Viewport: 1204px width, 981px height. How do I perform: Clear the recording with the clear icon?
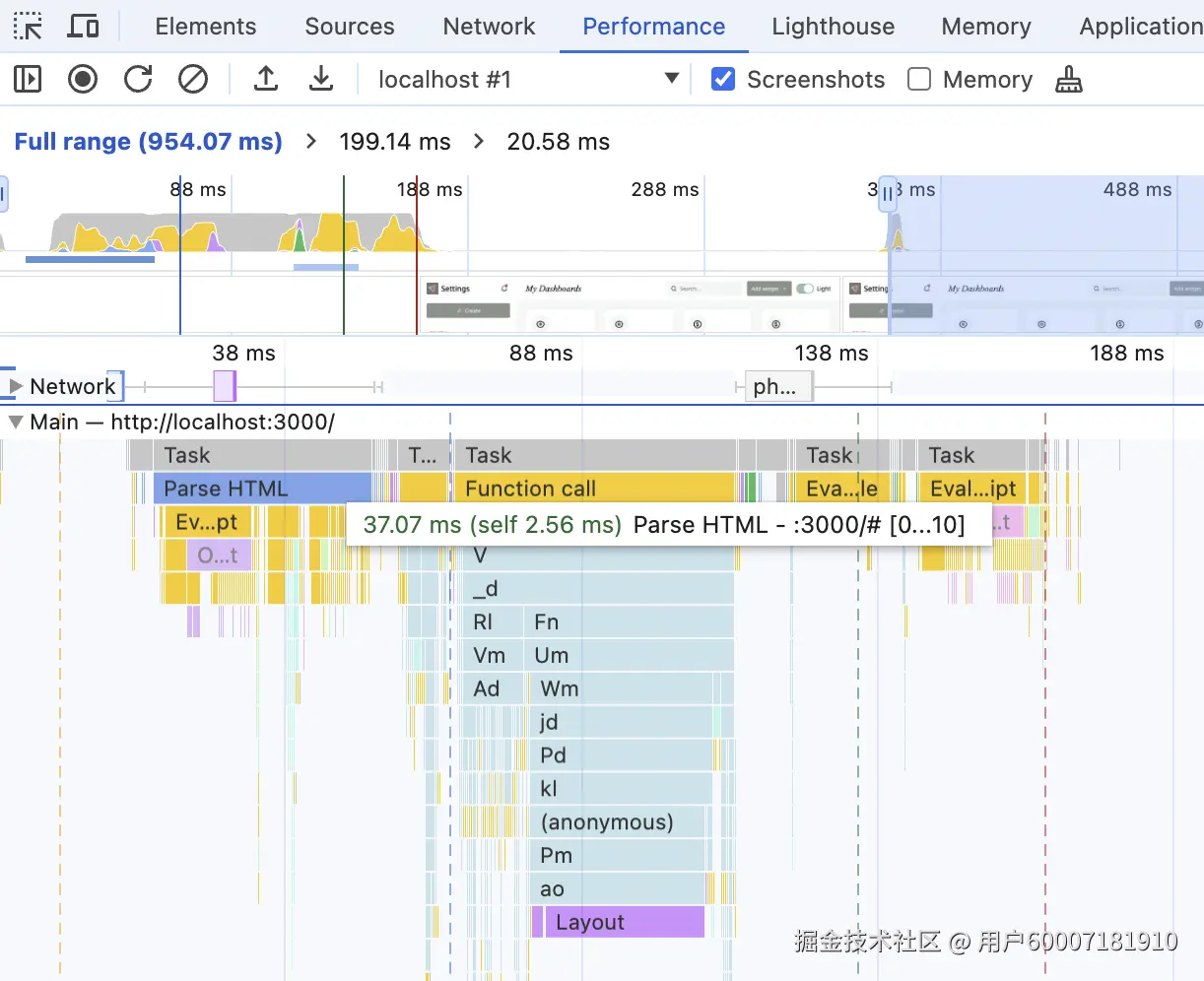[x=193, y=79]
